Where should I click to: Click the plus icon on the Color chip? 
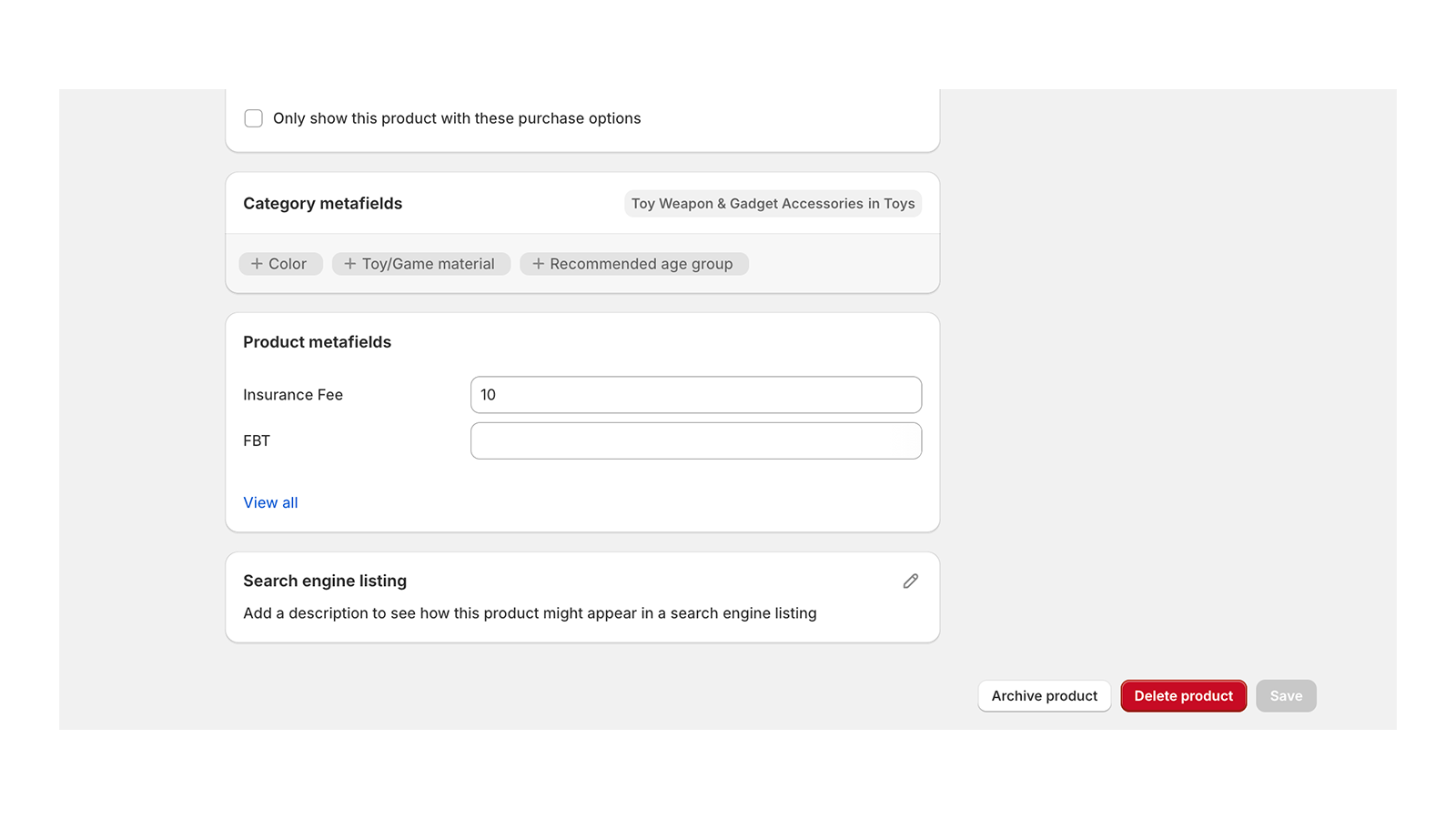coord(256,263)
